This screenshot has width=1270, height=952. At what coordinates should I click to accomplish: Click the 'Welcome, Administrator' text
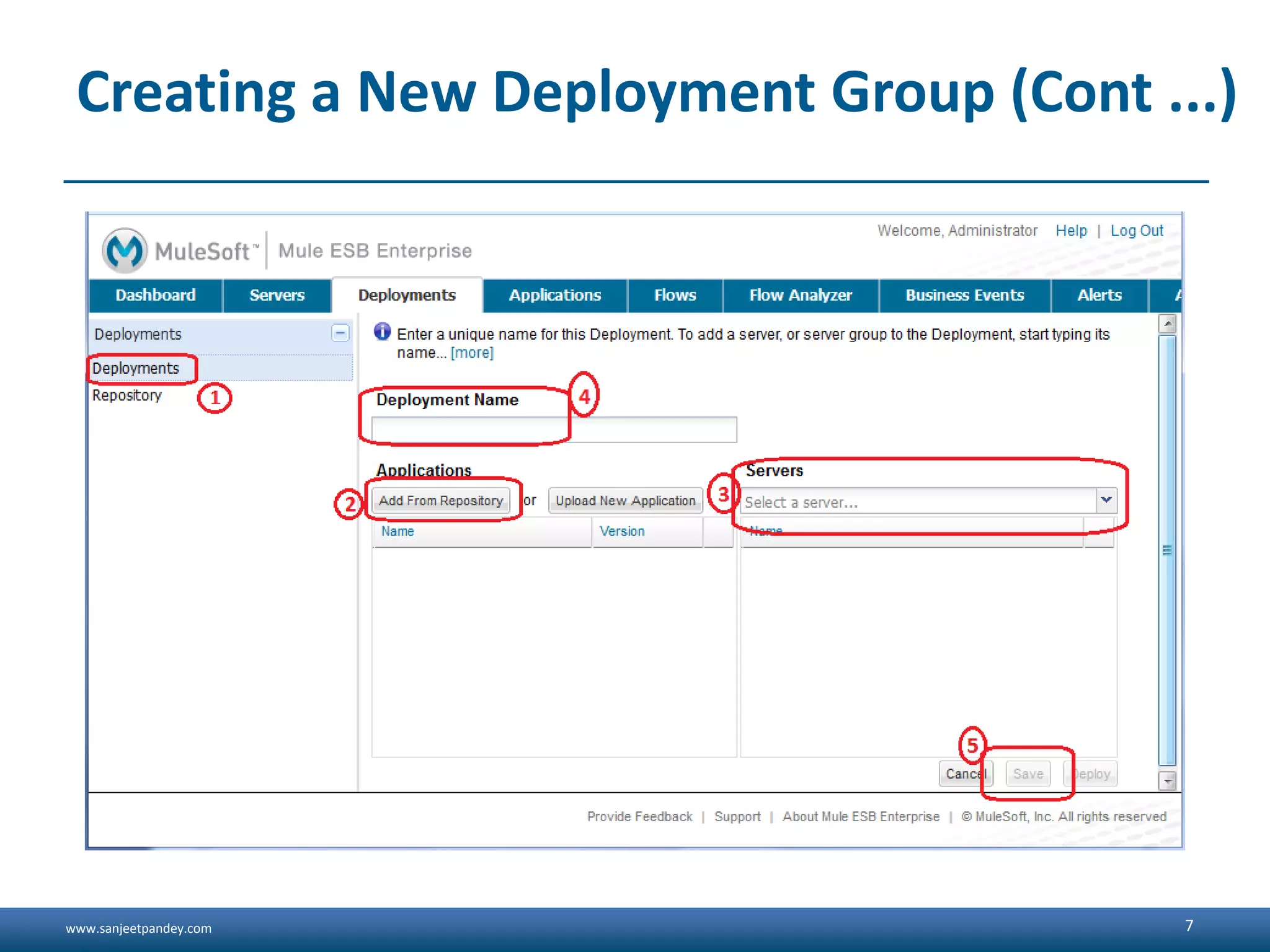tap(957, 231)
